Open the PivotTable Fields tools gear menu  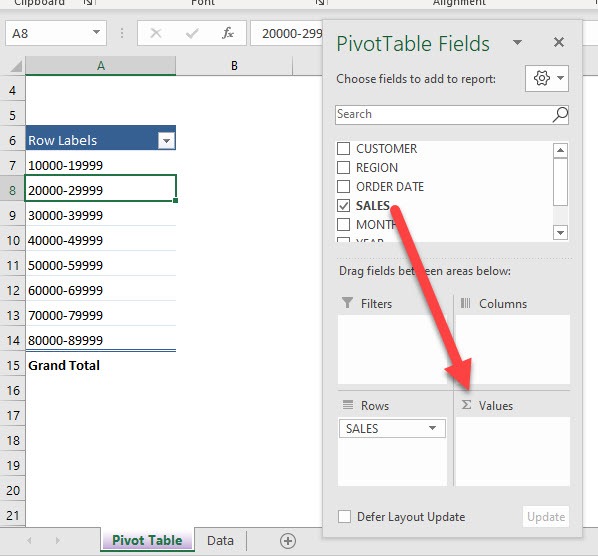547,78
